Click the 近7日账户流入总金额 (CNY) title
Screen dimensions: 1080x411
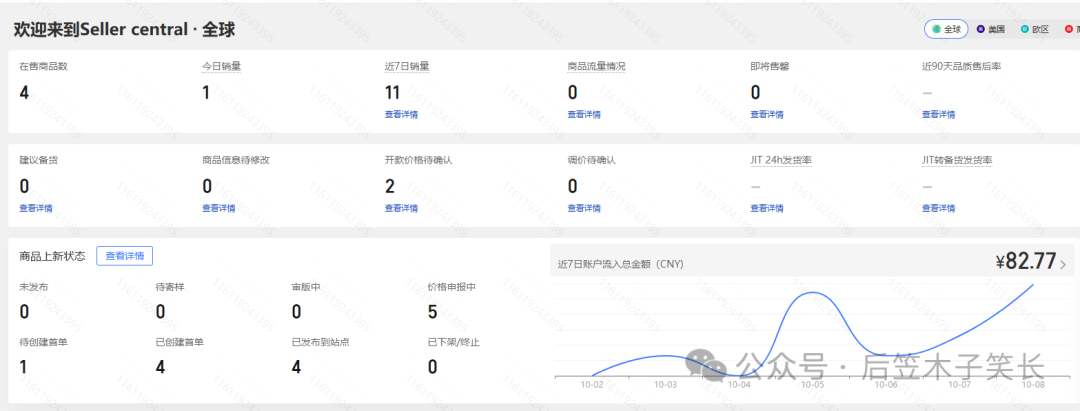tap(621, 264)
